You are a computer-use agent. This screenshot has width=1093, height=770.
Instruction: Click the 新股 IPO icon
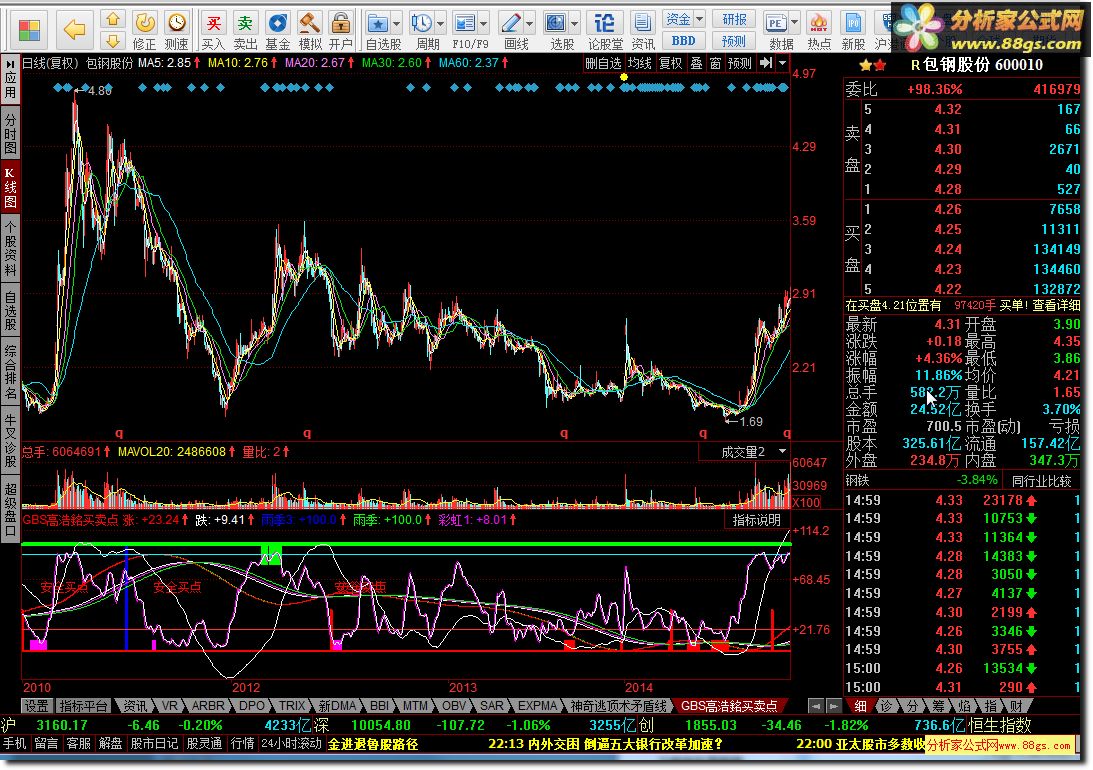[853, 23]
